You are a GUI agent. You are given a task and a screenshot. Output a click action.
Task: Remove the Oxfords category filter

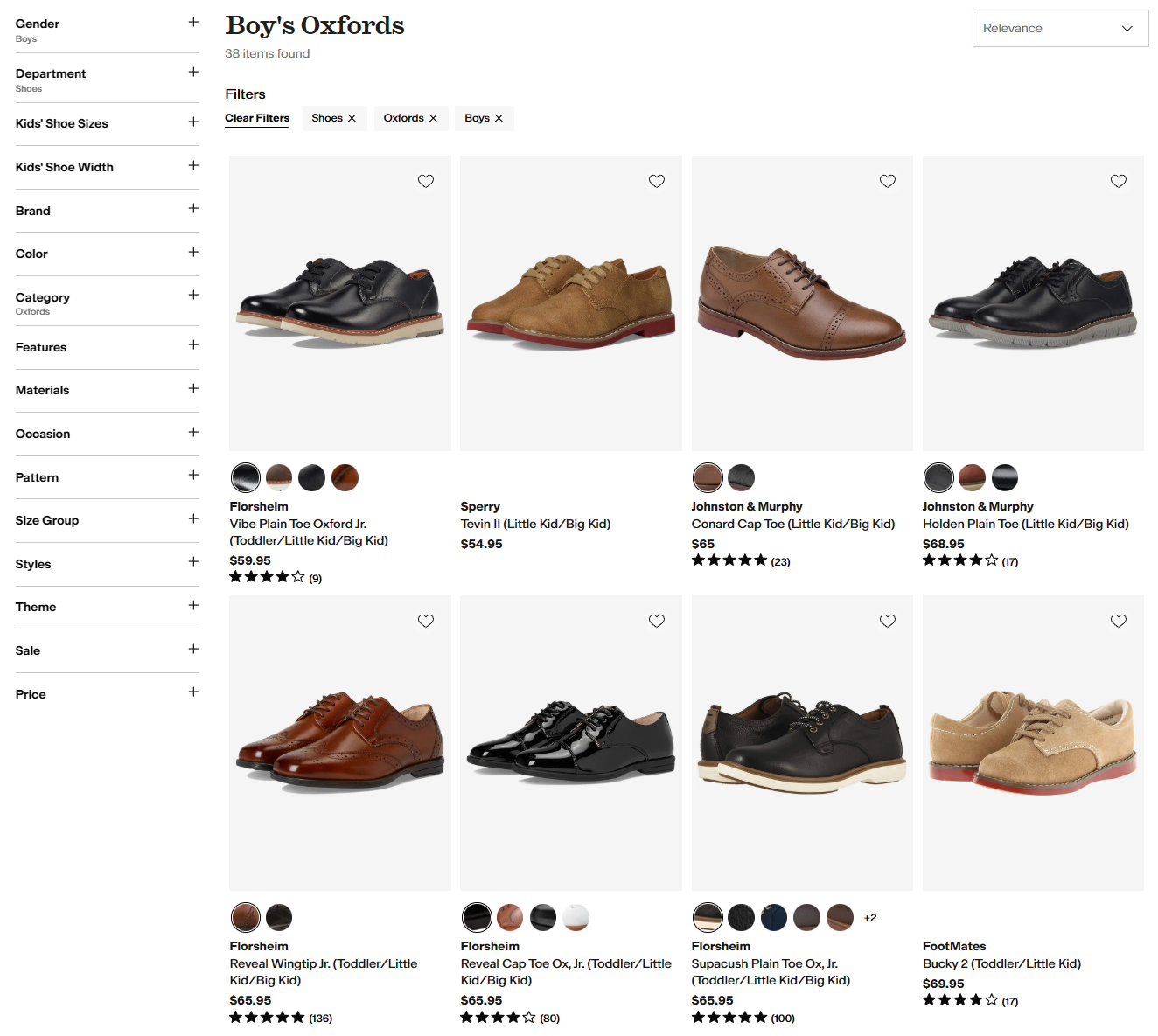433,118
